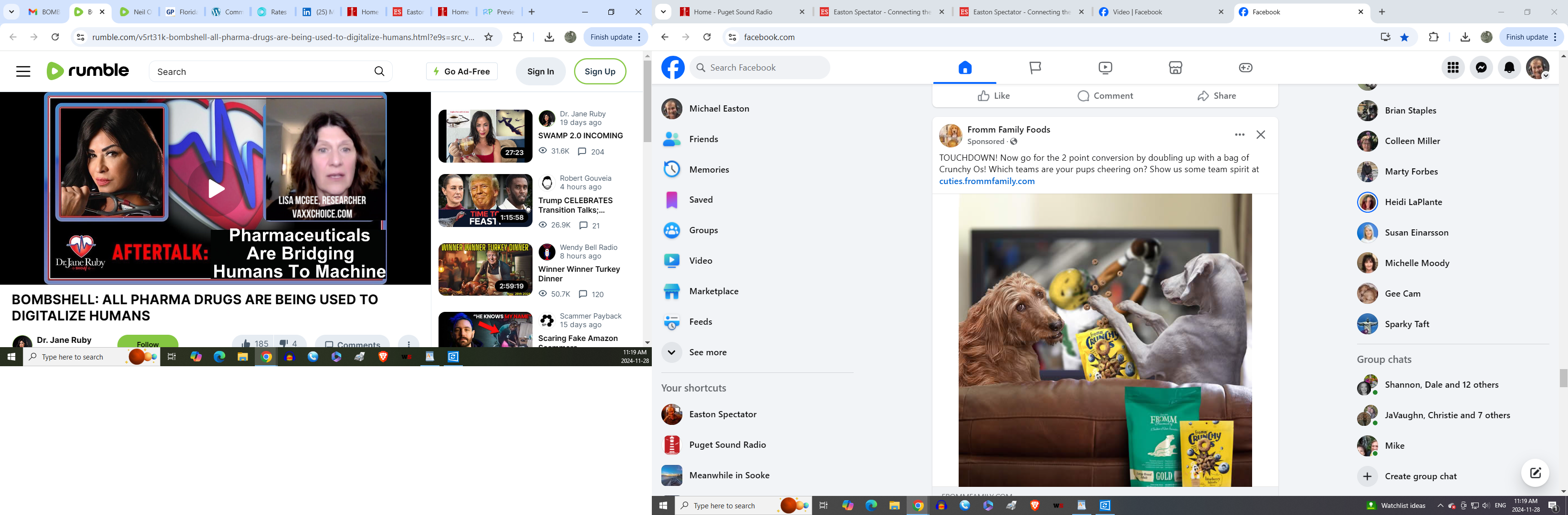Click the new message compose icon
Viewport: 1568px width, 515px height.
tap(1535, 473)
